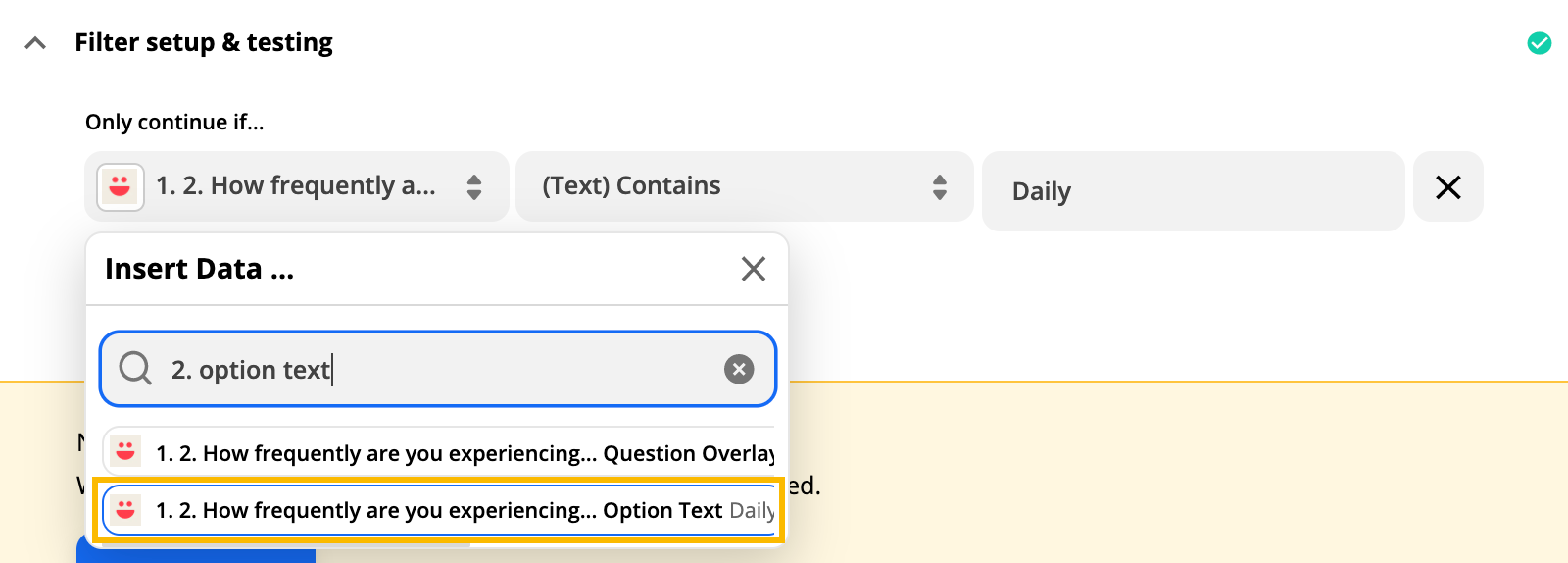
Task: Focus the '2. option text' search box
Action: click(438, 369)
